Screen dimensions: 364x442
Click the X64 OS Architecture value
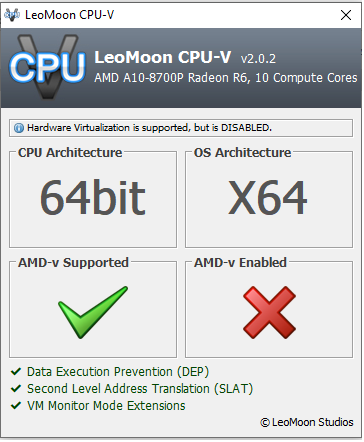pyautogui.click(x=268, y=197)
